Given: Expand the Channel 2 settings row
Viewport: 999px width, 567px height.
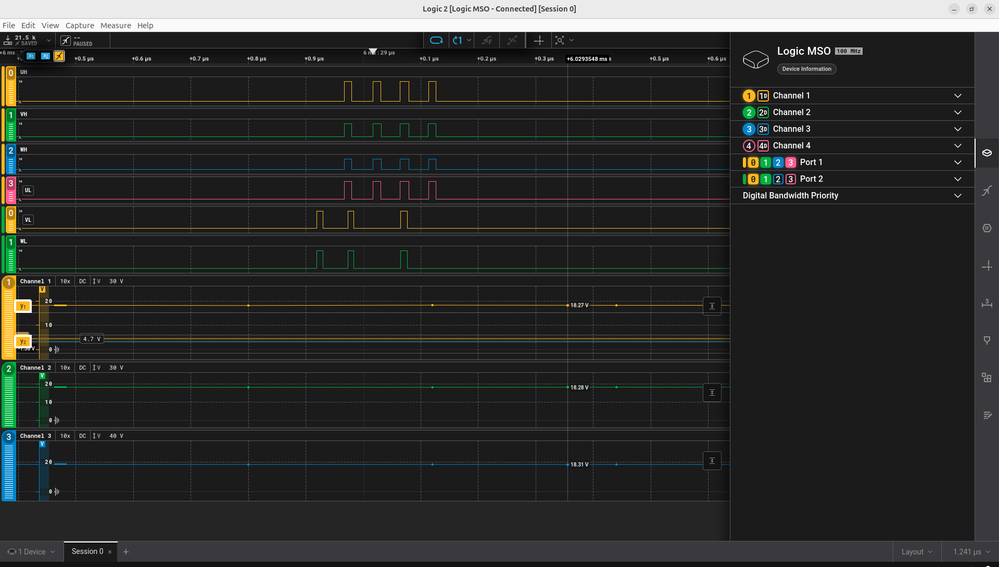Looking at the screenshot, I should pyautogui.click(x=852, y=112).
